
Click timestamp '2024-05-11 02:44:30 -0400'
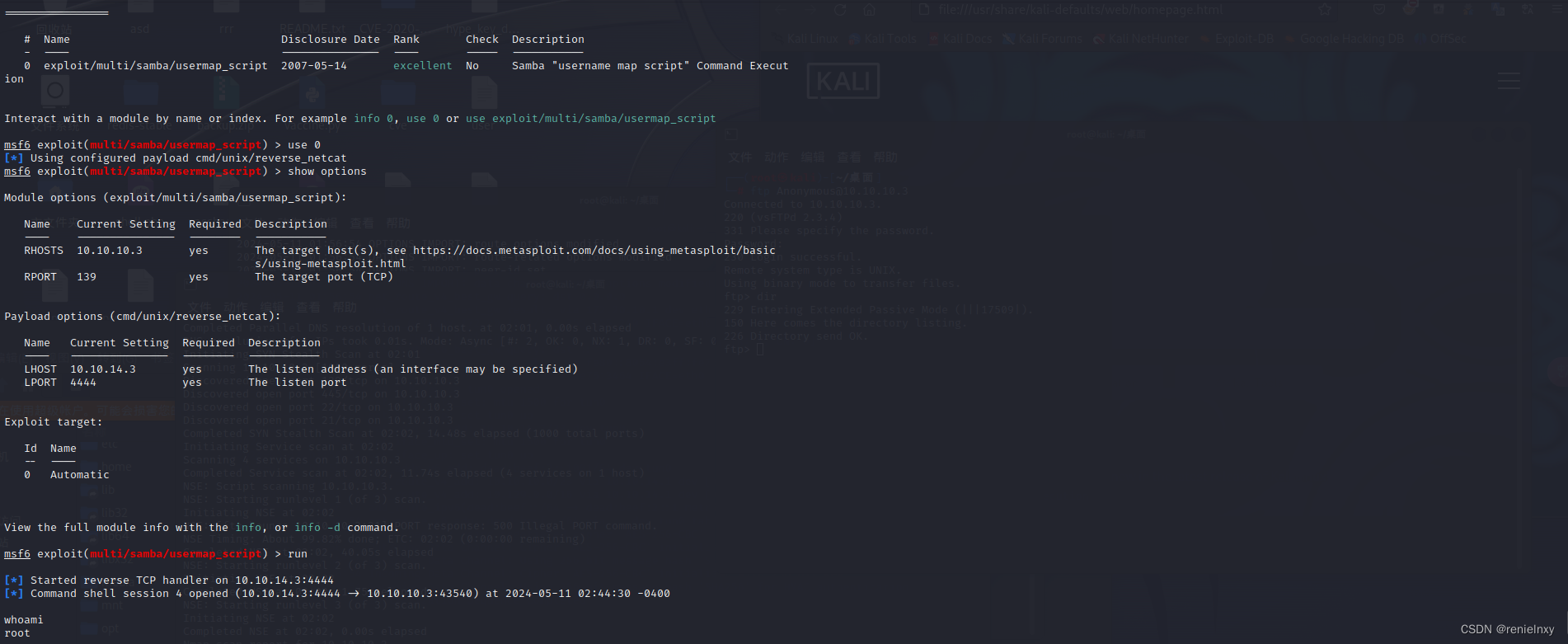tap(588, 594)
